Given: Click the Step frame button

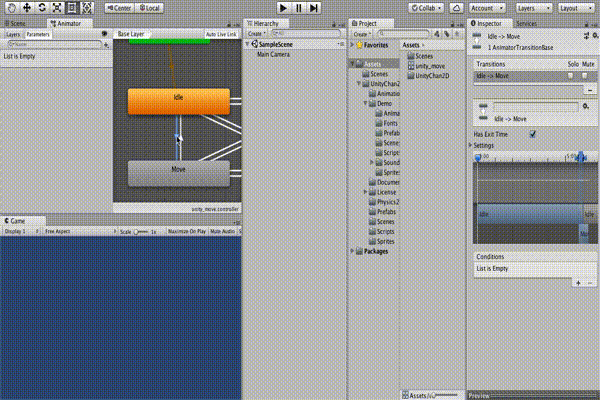Looking at the screenshot, I should tap(314, 7).
